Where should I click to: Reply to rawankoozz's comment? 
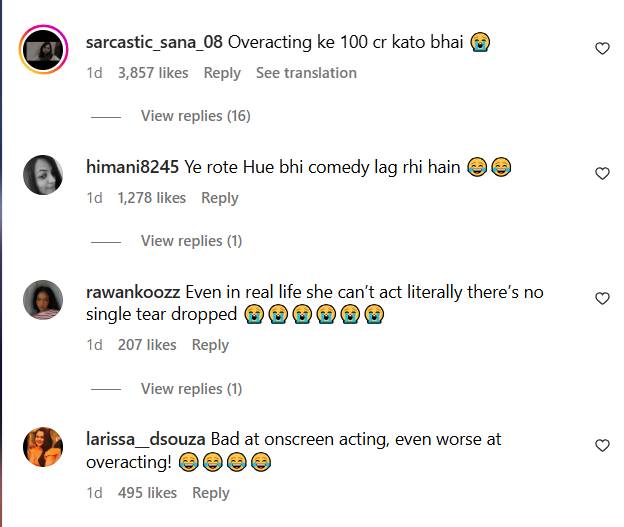210,345
